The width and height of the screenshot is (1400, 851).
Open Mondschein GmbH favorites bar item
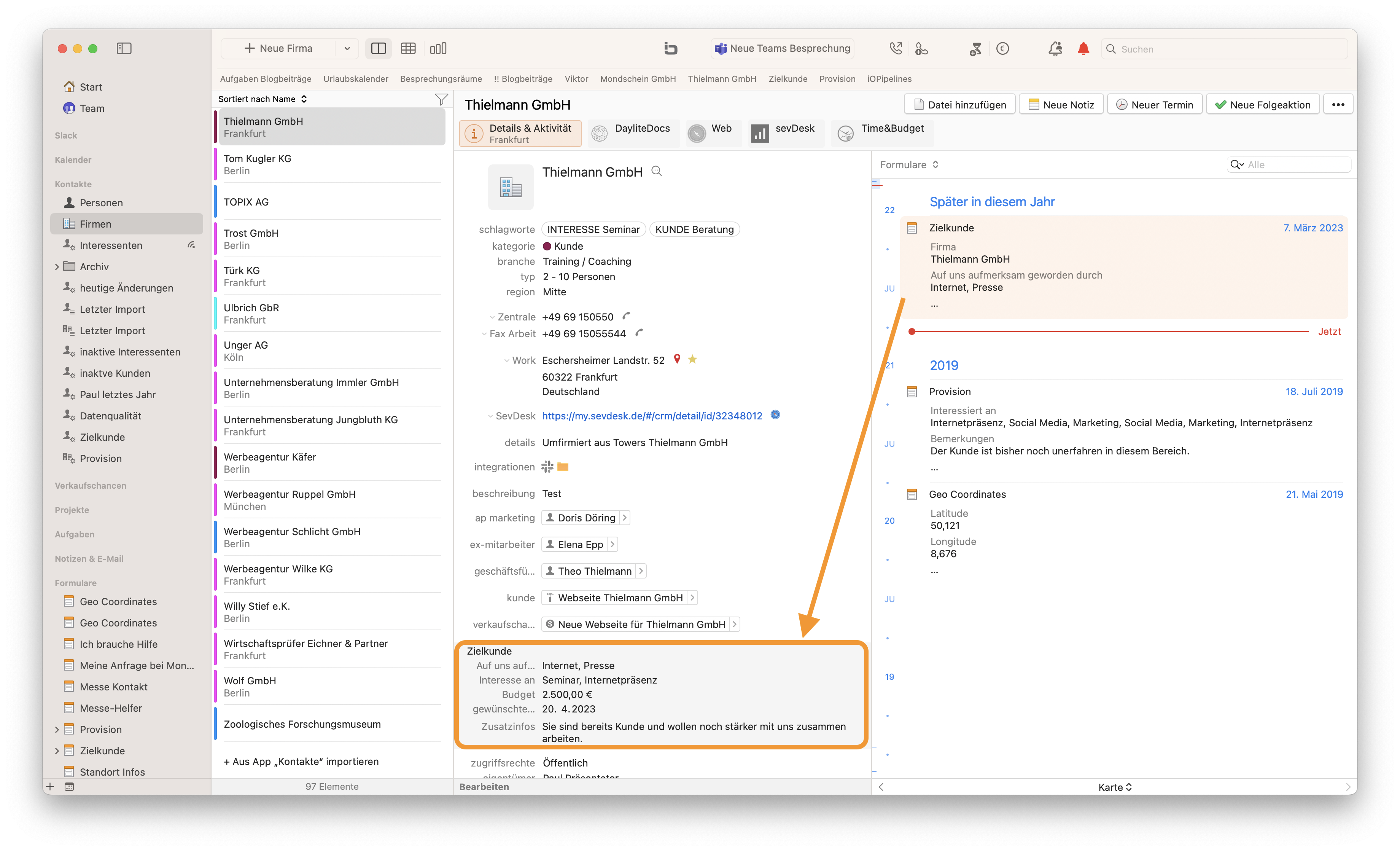(x=638, y=78)
